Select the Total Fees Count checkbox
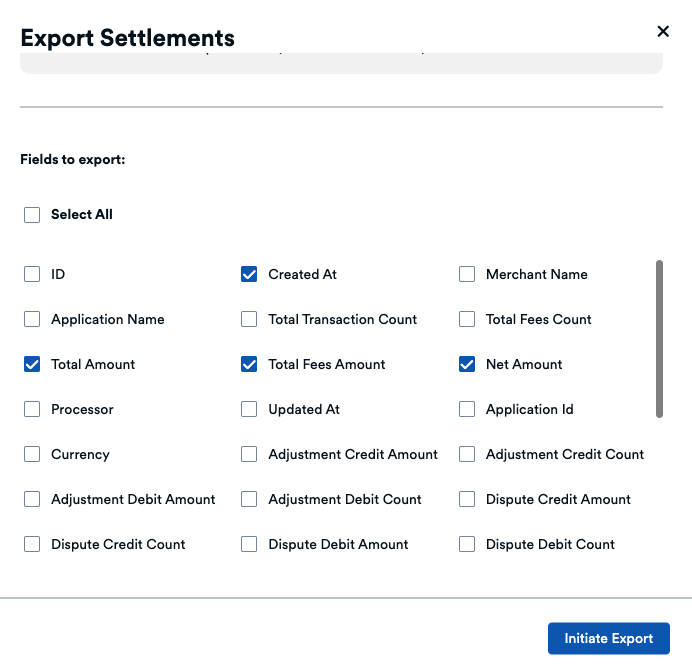Viewport: 692px width, 667px height. tap(467, 319)
